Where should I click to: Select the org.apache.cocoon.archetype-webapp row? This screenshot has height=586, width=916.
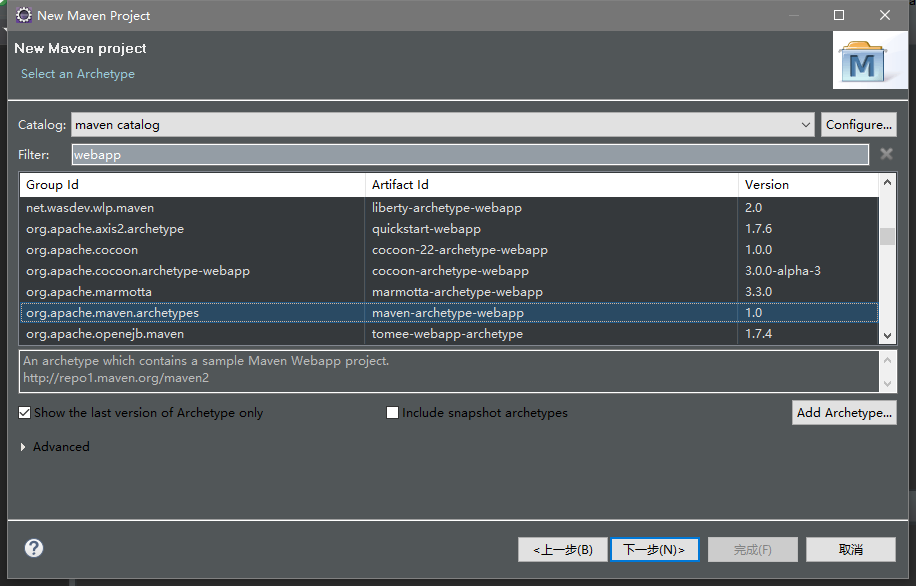(449, 271)
